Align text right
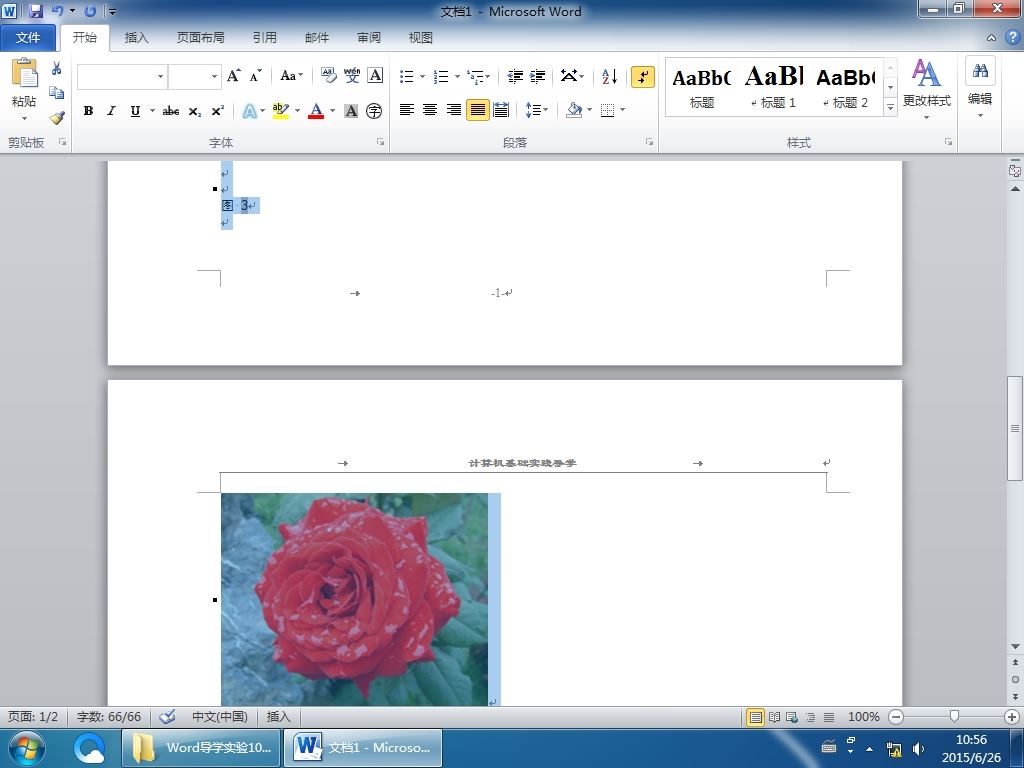This screenshot has height=768, width=1024. (454, 110)
